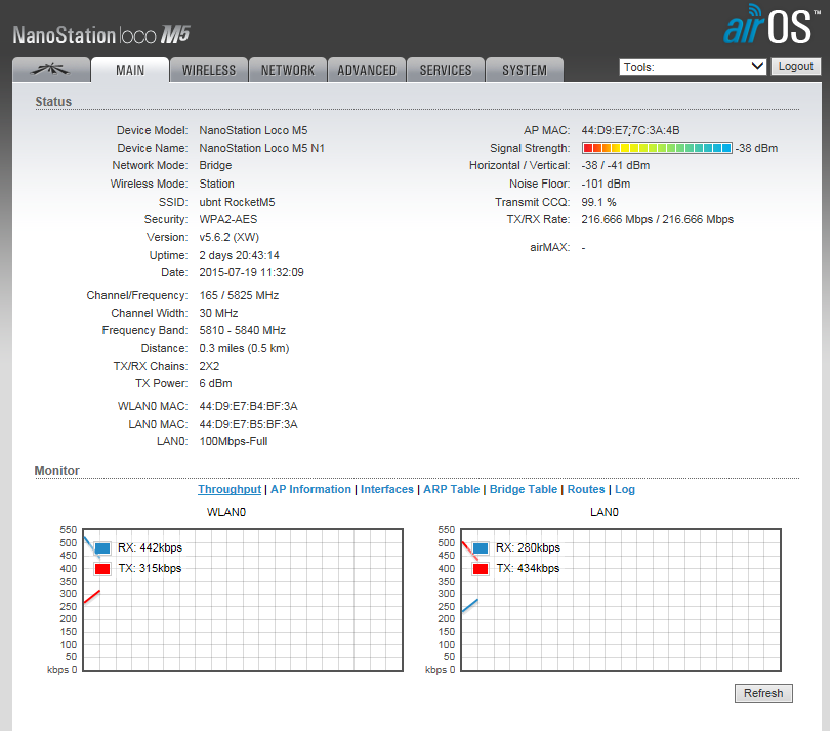Click the TX Power value 6 dBm
Viewport: 830px width, 731px height.
pos(215,383)
